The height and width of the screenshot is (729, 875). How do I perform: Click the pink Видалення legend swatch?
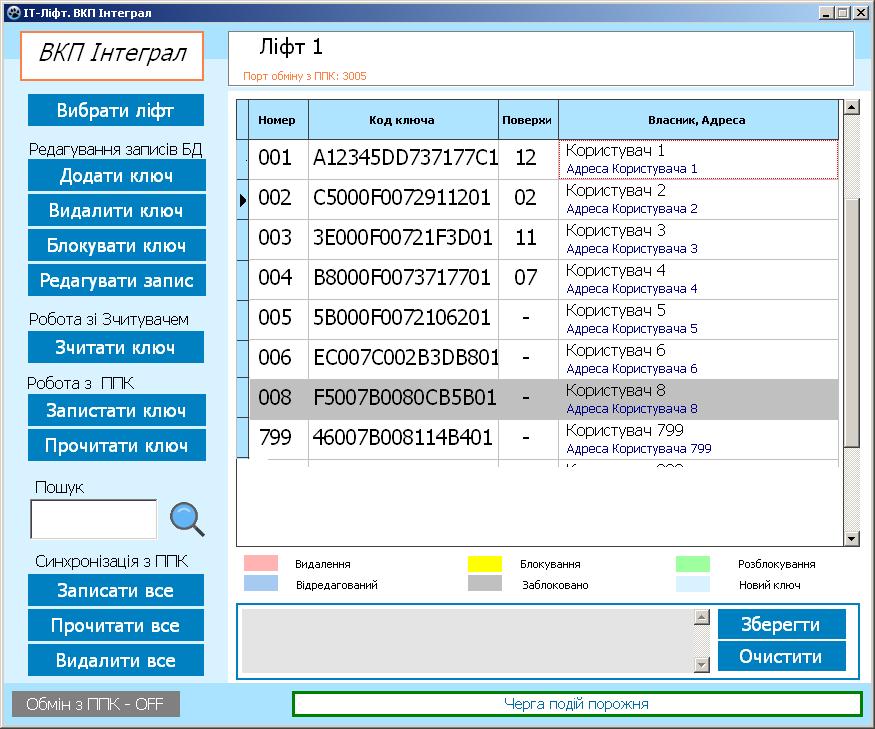pos(261,563)
